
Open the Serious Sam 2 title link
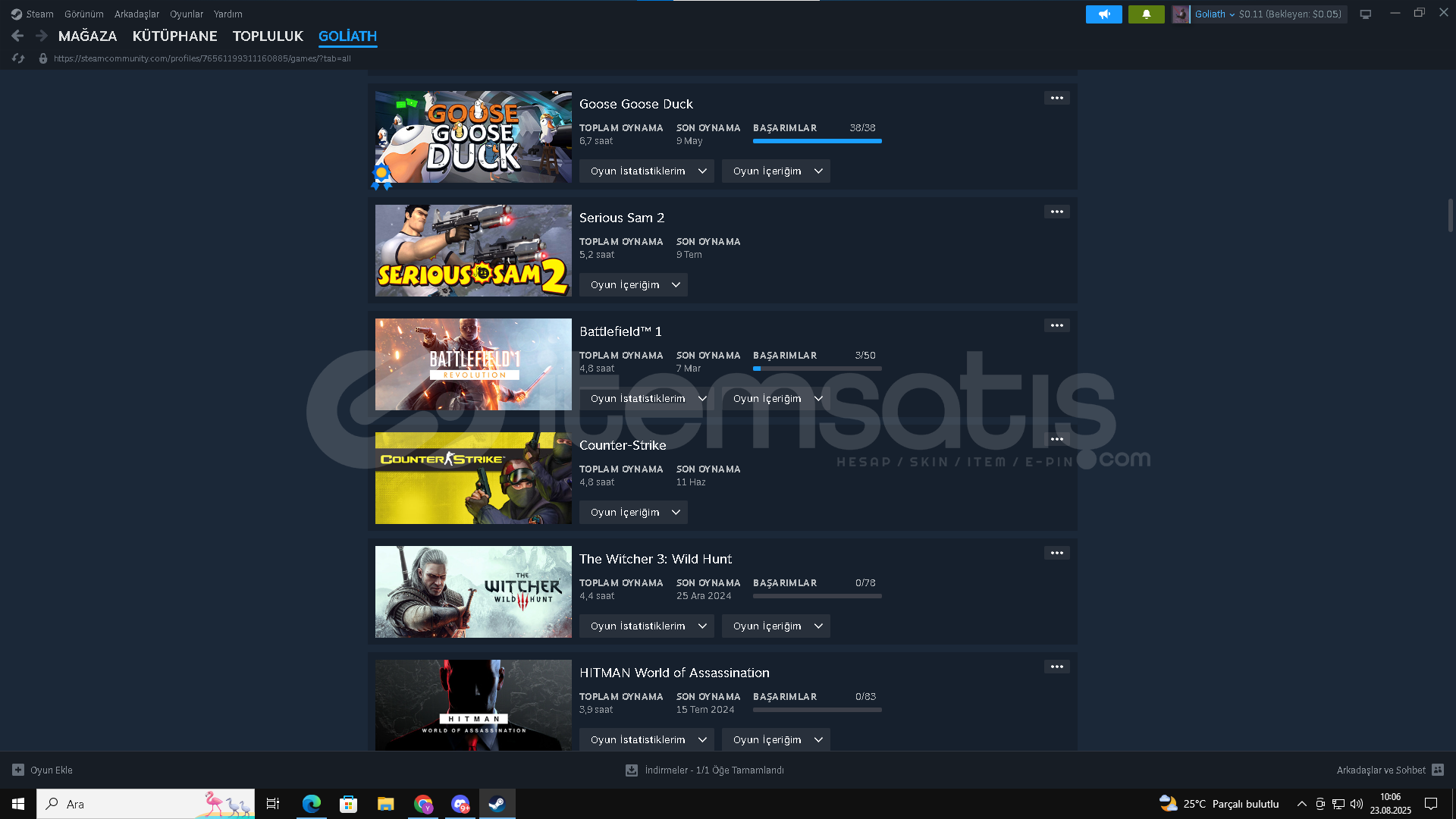[x=621, y=218]
